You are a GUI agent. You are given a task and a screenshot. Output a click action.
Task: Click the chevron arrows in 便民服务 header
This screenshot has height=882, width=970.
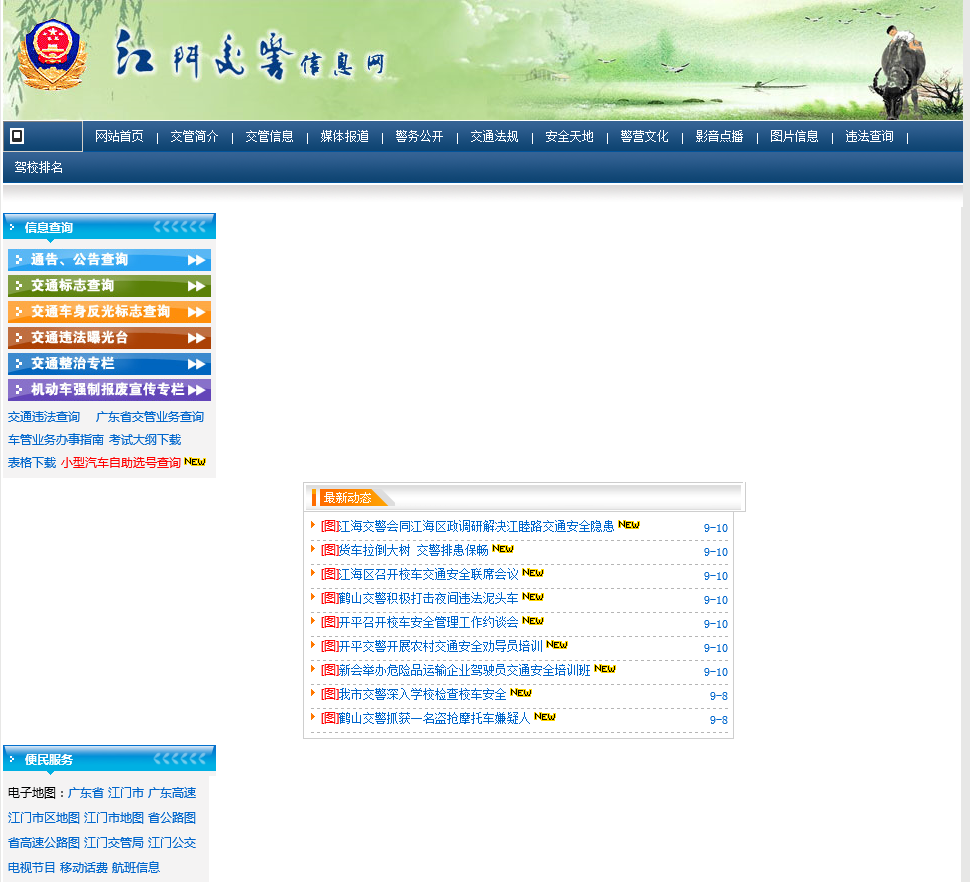[x=179, y=759]
